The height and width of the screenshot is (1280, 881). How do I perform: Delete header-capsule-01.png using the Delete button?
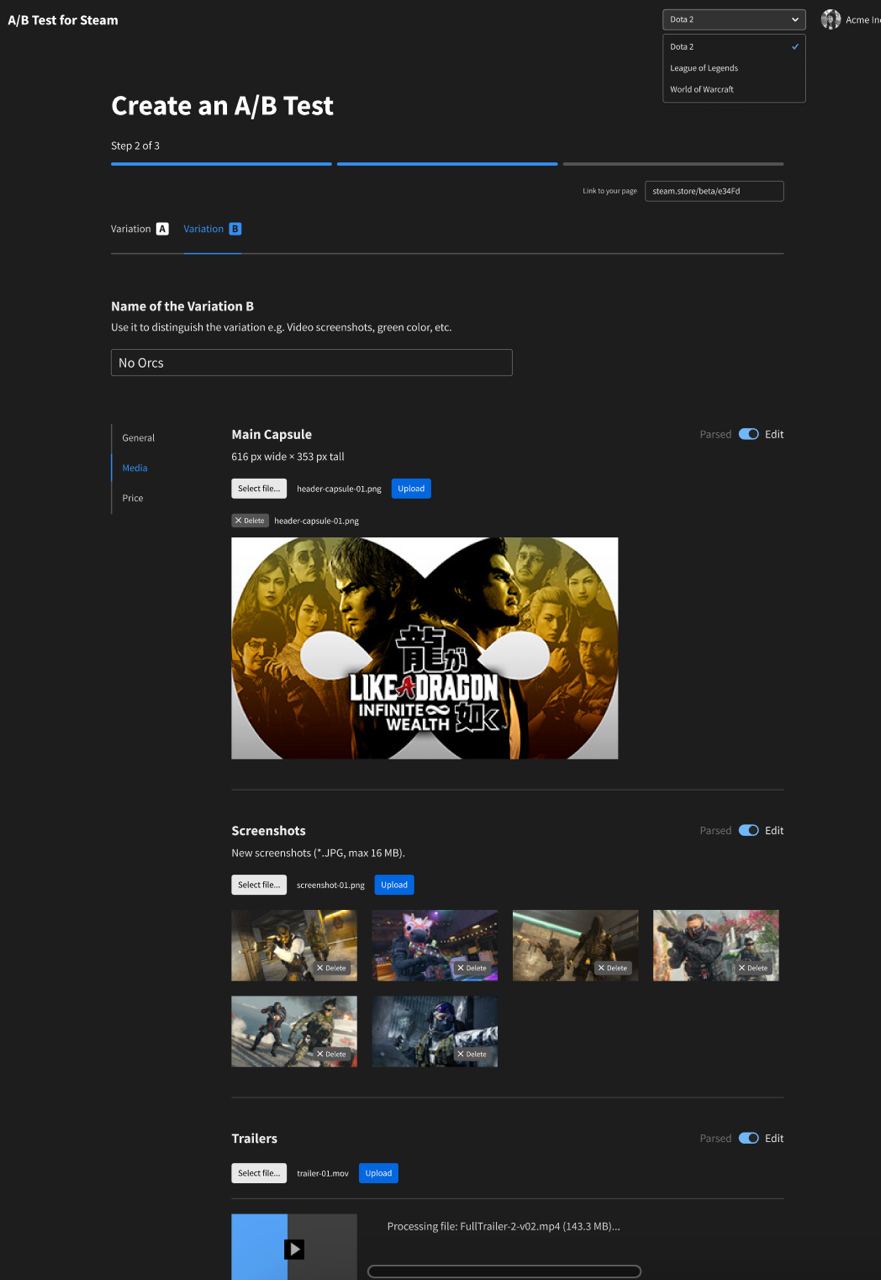(250, 520)
